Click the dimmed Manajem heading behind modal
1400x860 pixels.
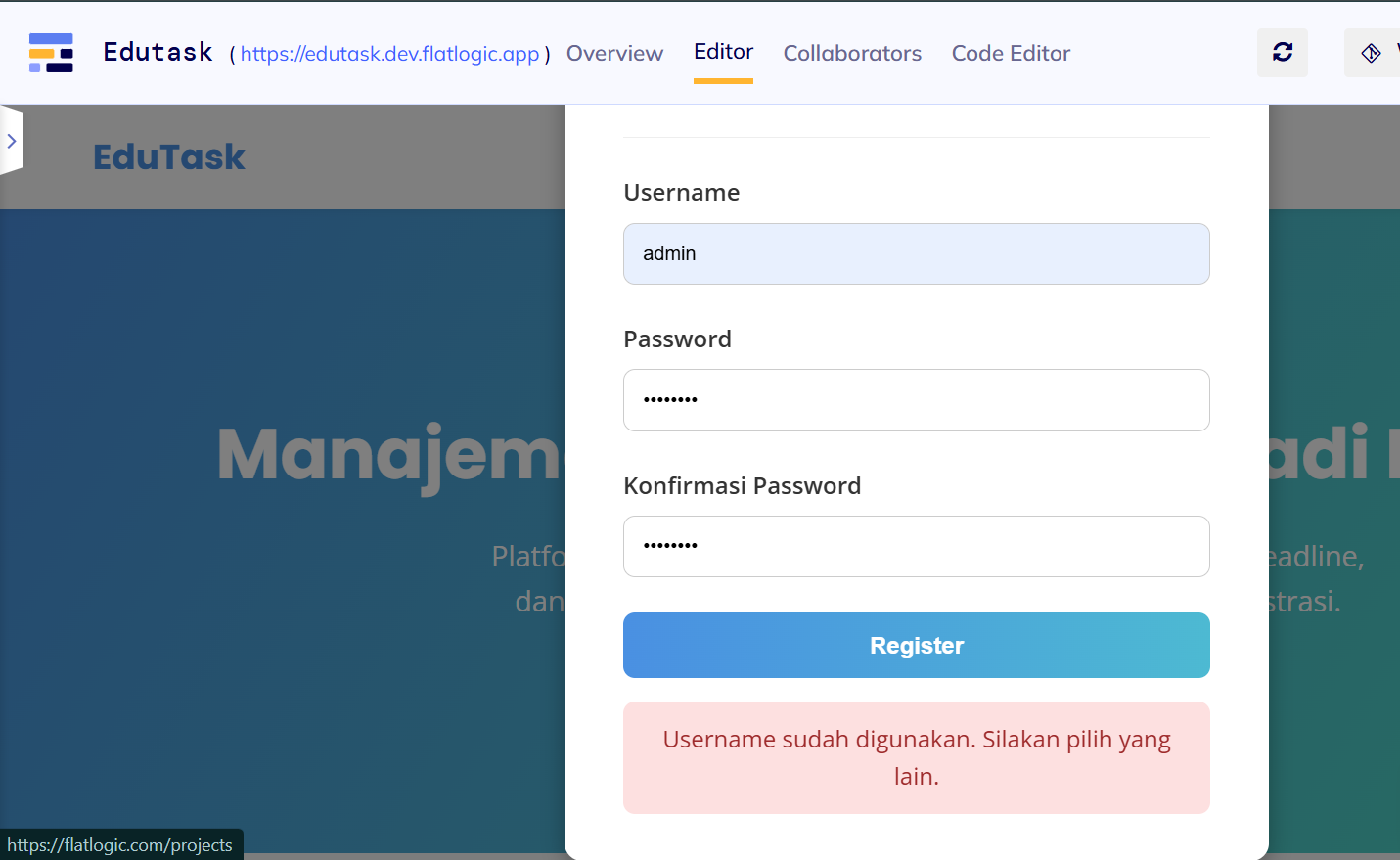click(x=389, y=454)
